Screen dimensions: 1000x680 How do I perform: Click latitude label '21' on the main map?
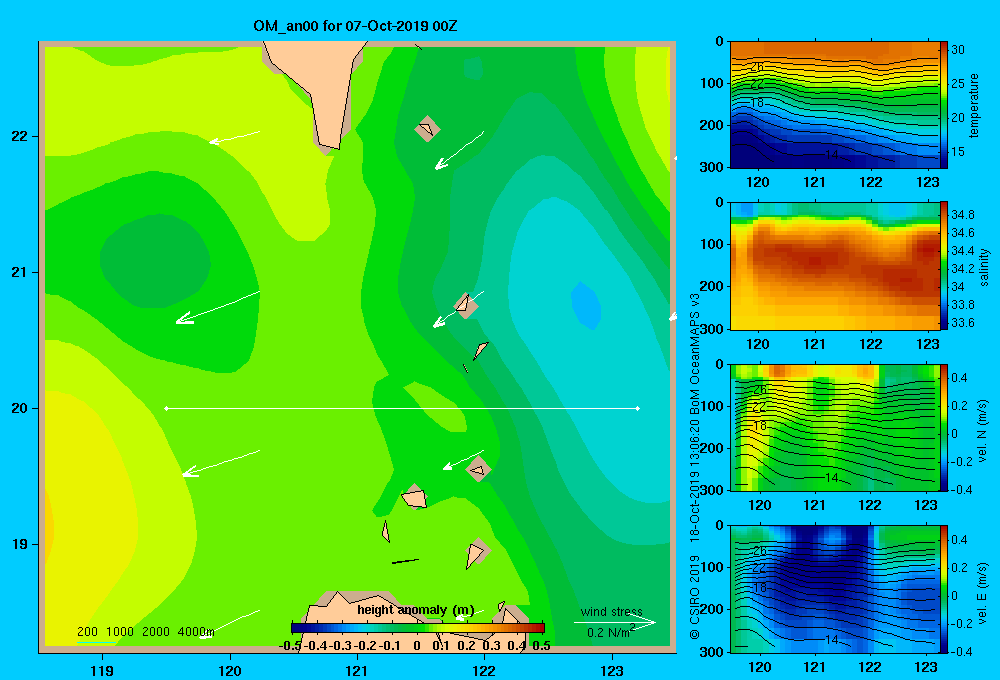point(20,272)
